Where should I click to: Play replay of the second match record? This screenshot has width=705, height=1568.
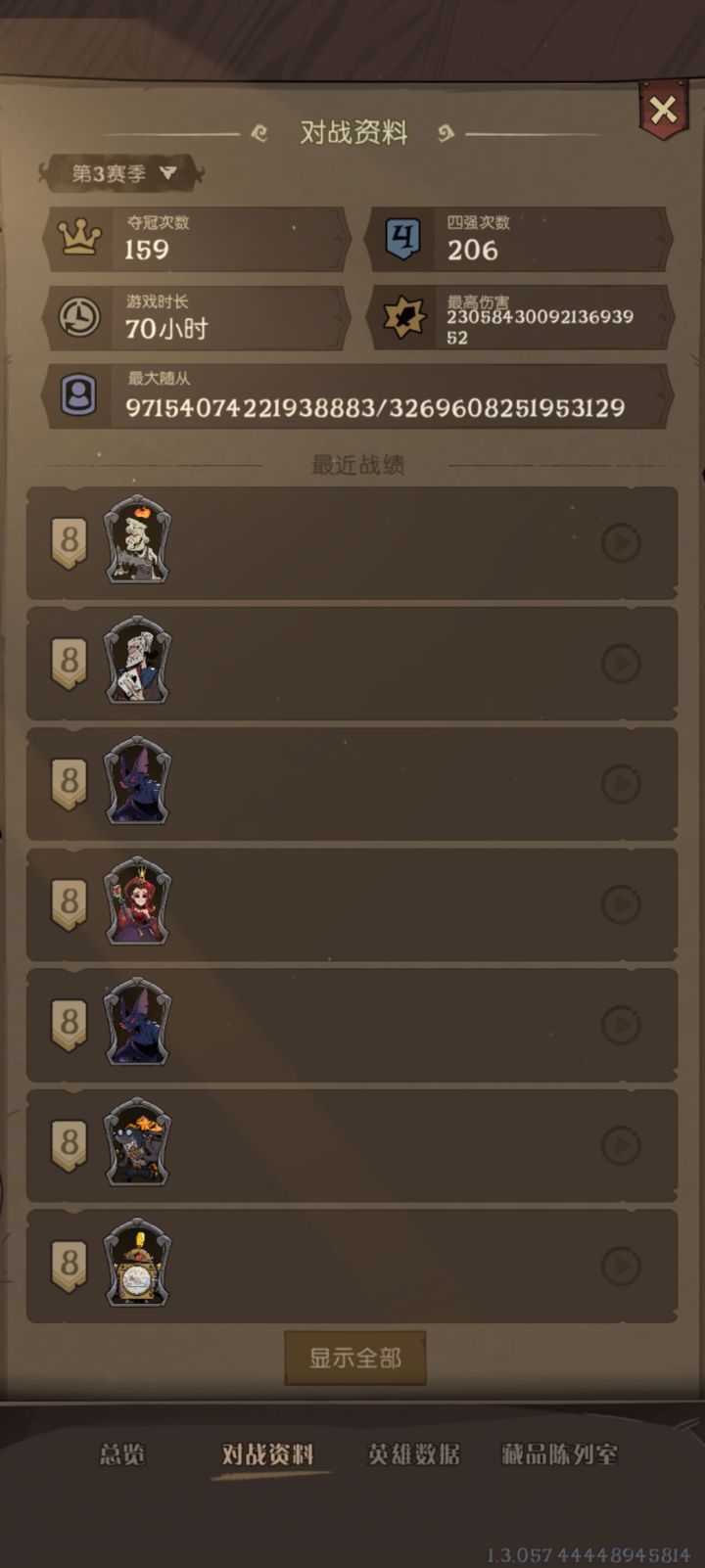pos(621,664)
